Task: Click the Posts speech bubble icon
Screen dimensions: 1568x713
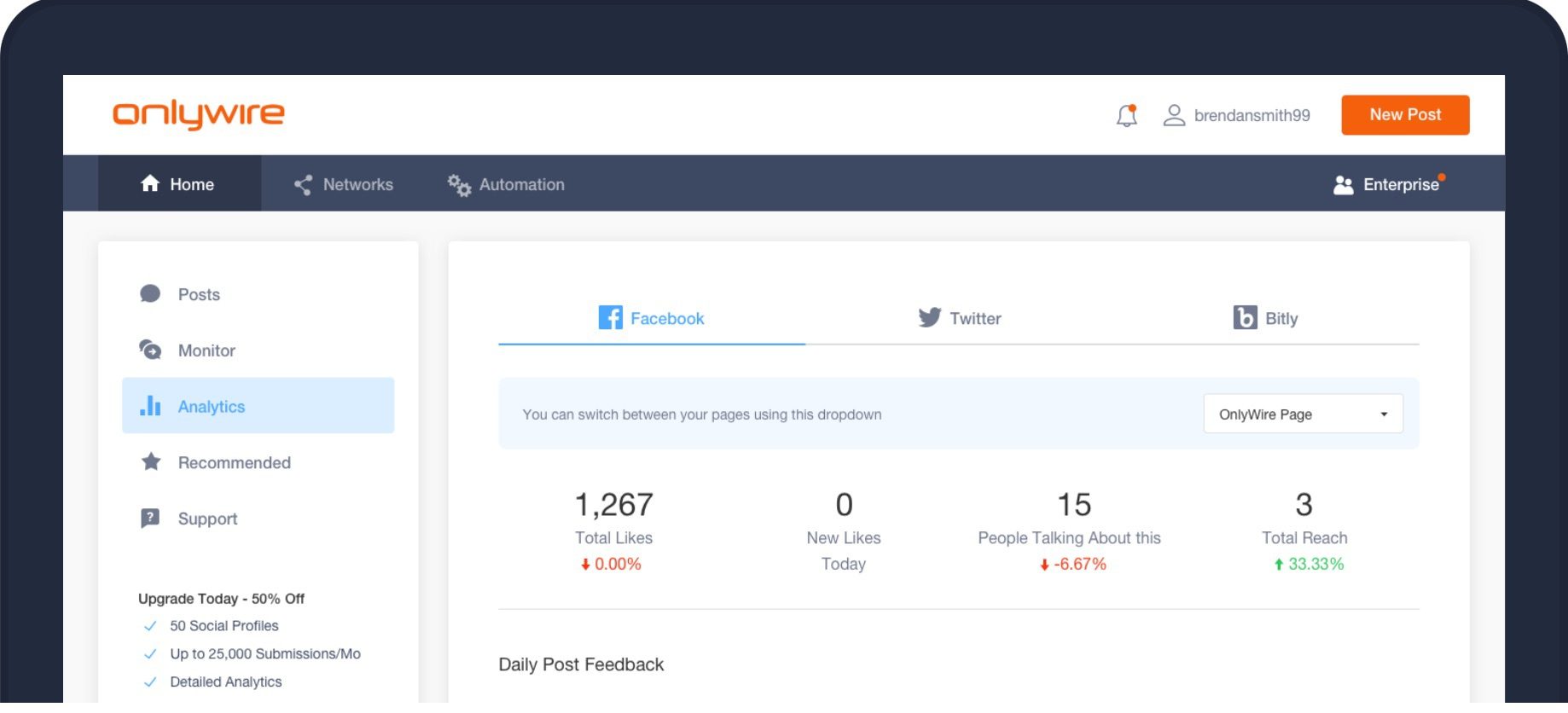Action: [150, 294]
